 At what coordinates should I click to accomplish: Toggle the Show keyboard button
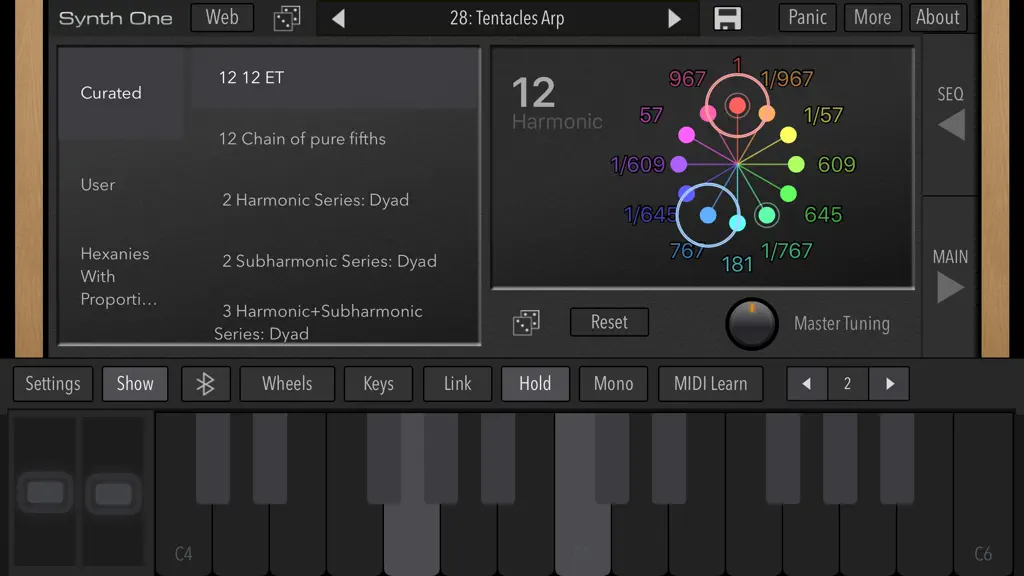(x=135, y=384)
